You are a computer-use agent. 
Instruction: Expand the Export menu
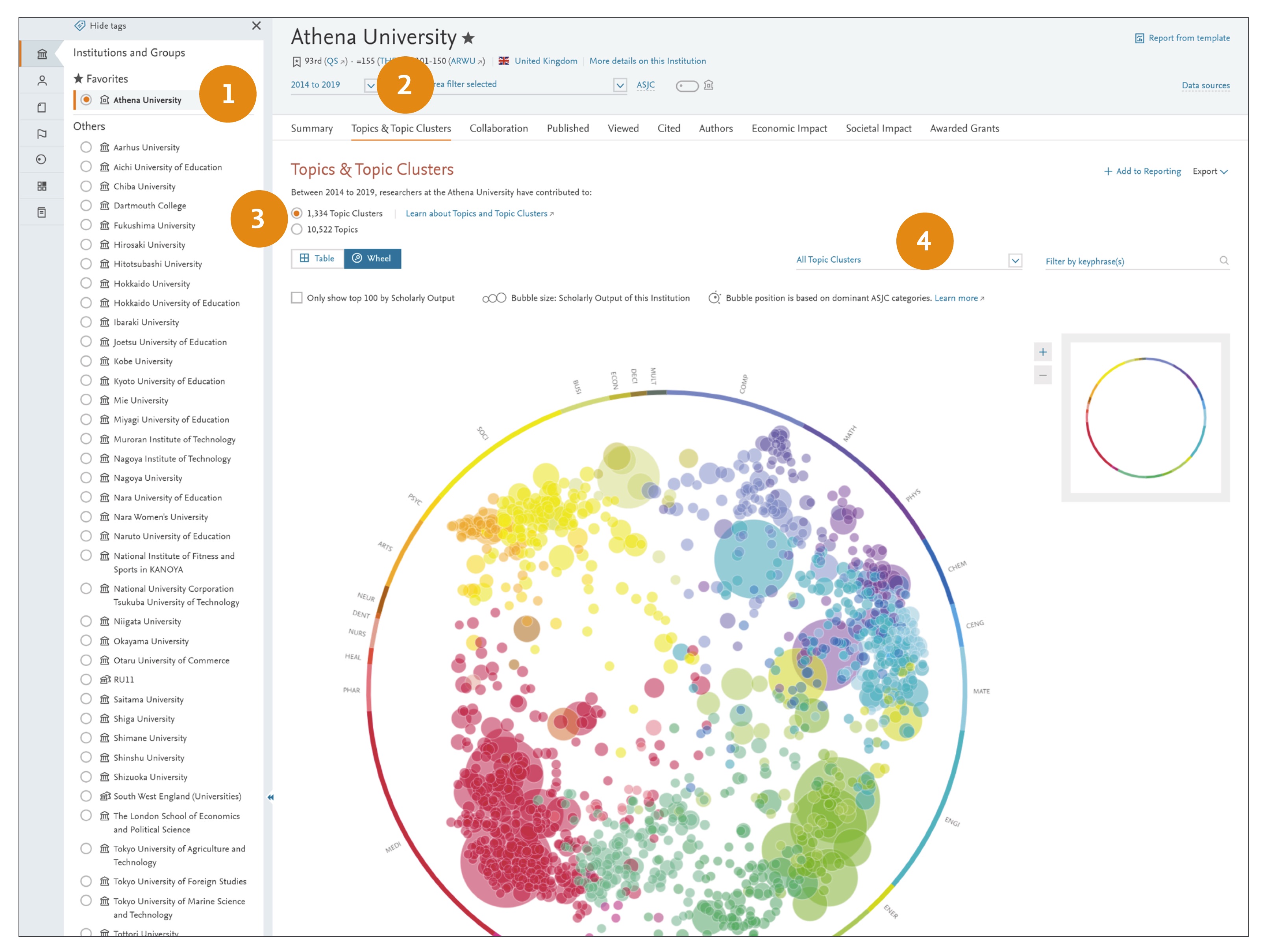tap(1210, 171)
